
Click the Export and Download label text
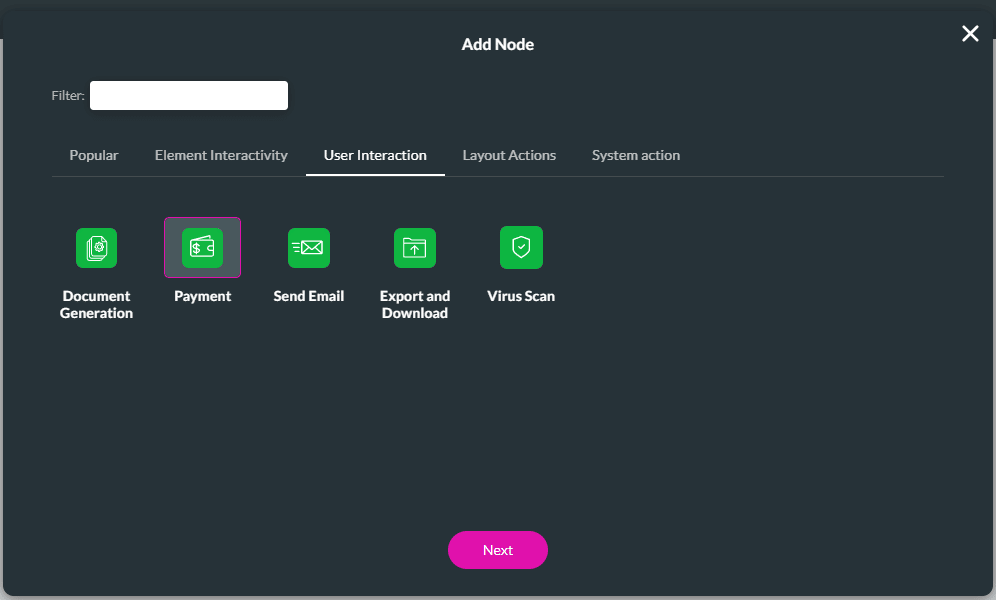[x=415, y=304]
